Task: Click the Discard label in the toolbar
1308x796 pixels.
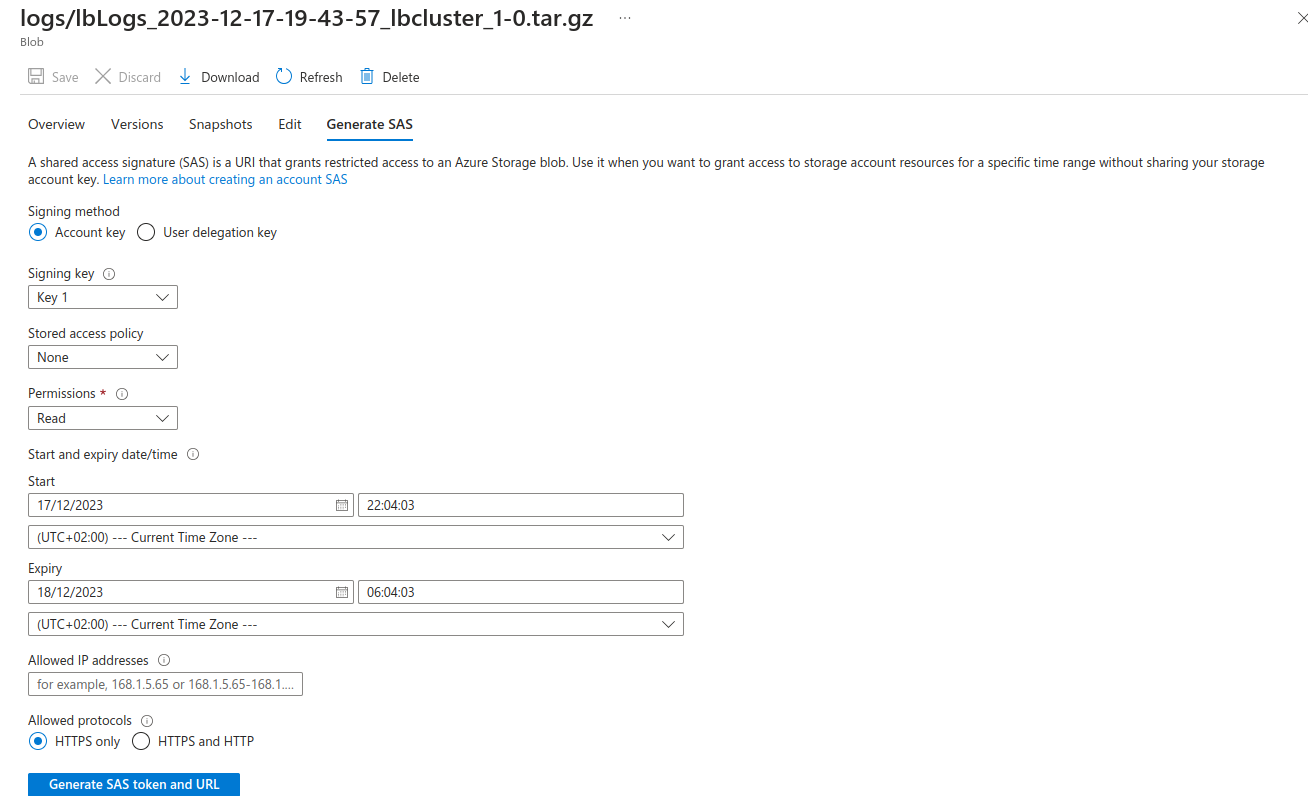Action: [140, 77]
